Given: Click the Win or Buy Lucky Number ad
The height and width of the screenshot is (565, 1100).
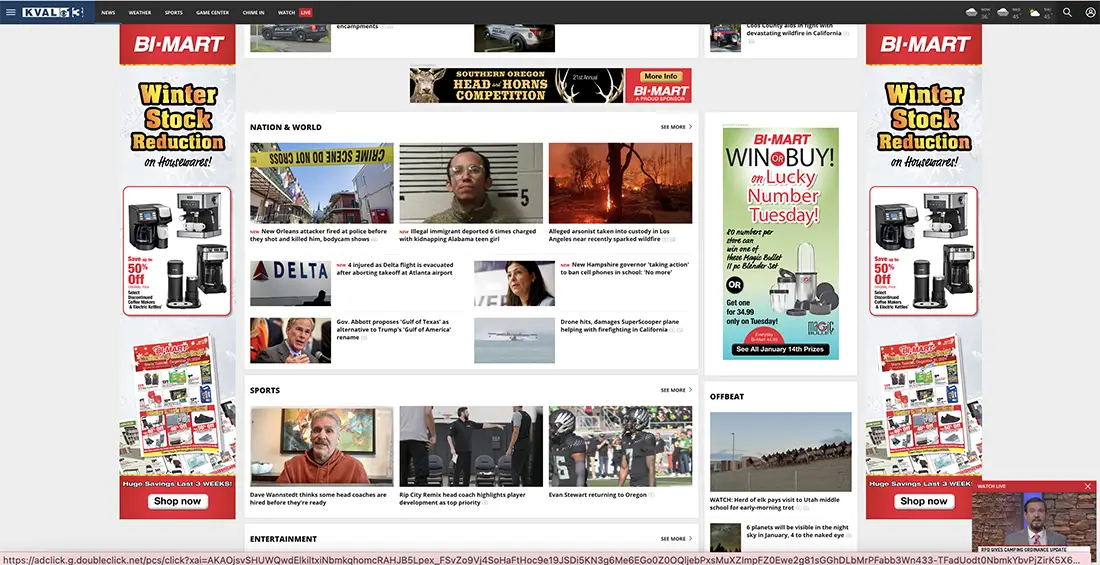Looking at the screenshot, I should point(781,244).
